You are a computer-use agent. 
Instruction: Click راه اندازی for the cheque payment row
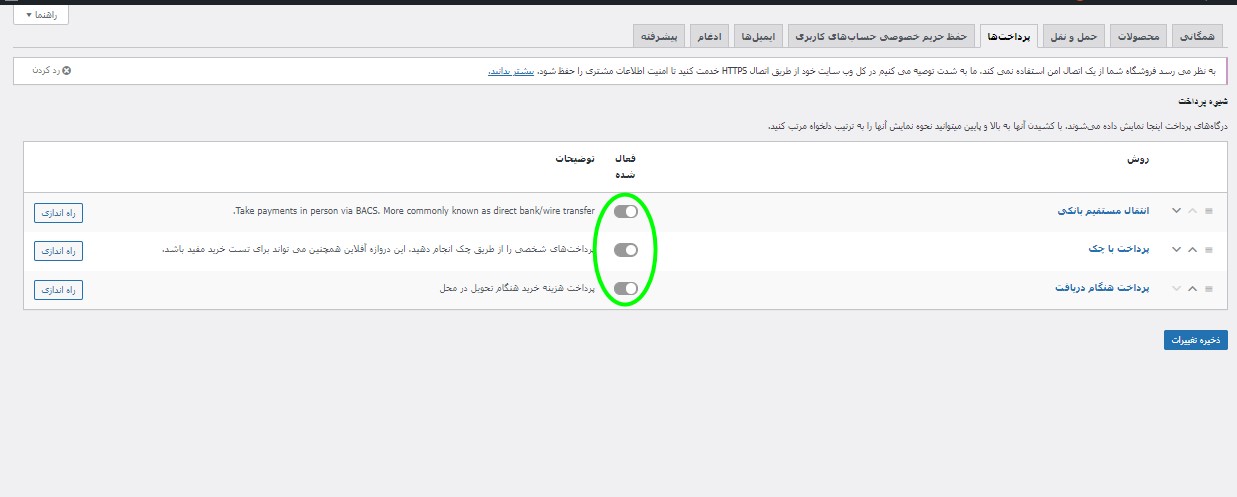click(x=58, y=250)
